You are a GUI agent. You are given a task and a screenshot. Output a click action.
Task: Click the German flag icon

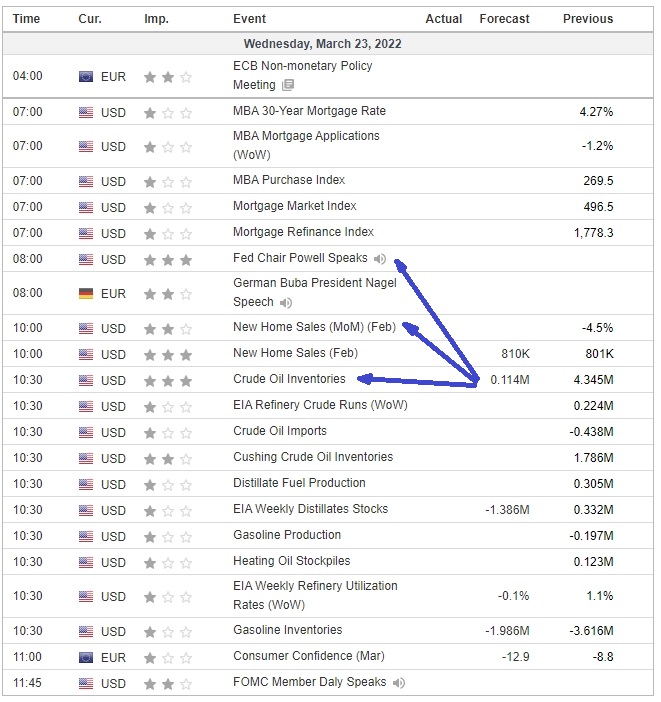86,294
